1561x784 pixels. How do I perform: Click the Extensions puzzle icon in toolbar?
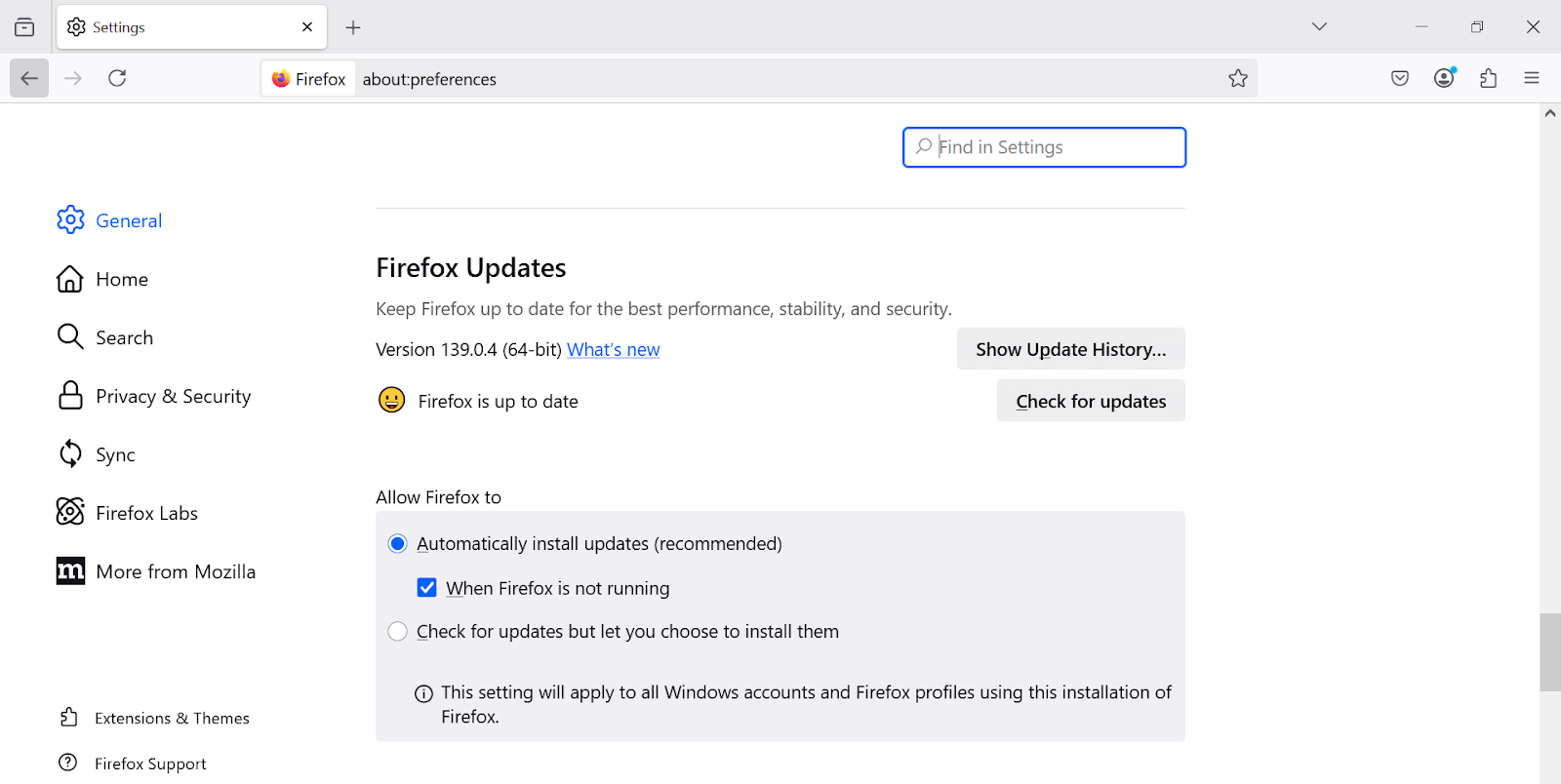coord(1488,78)
